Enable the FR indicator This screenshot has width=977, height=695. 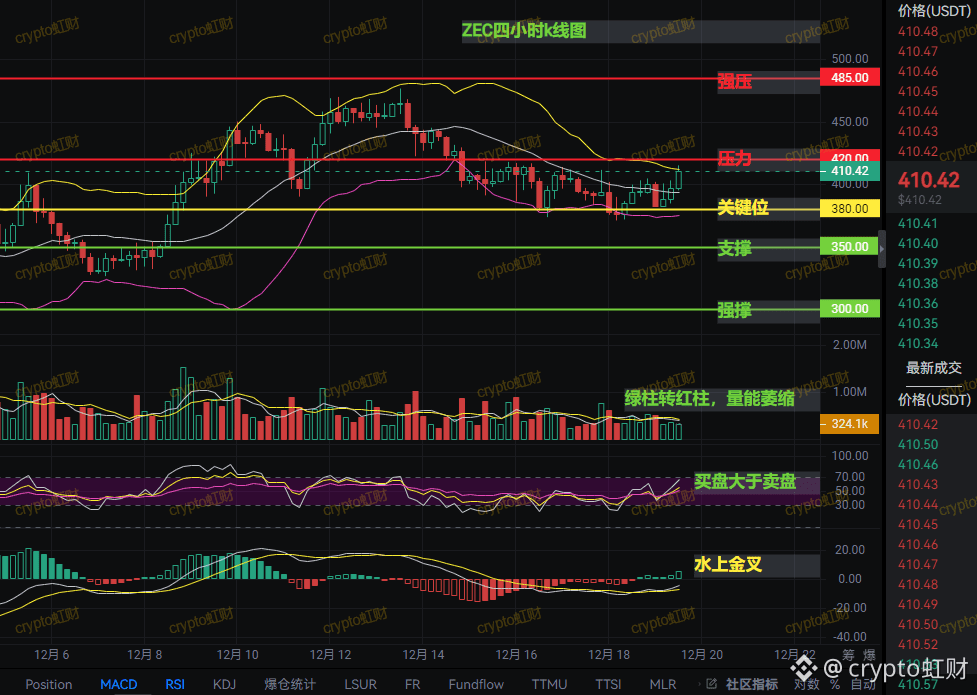[412, 684]
